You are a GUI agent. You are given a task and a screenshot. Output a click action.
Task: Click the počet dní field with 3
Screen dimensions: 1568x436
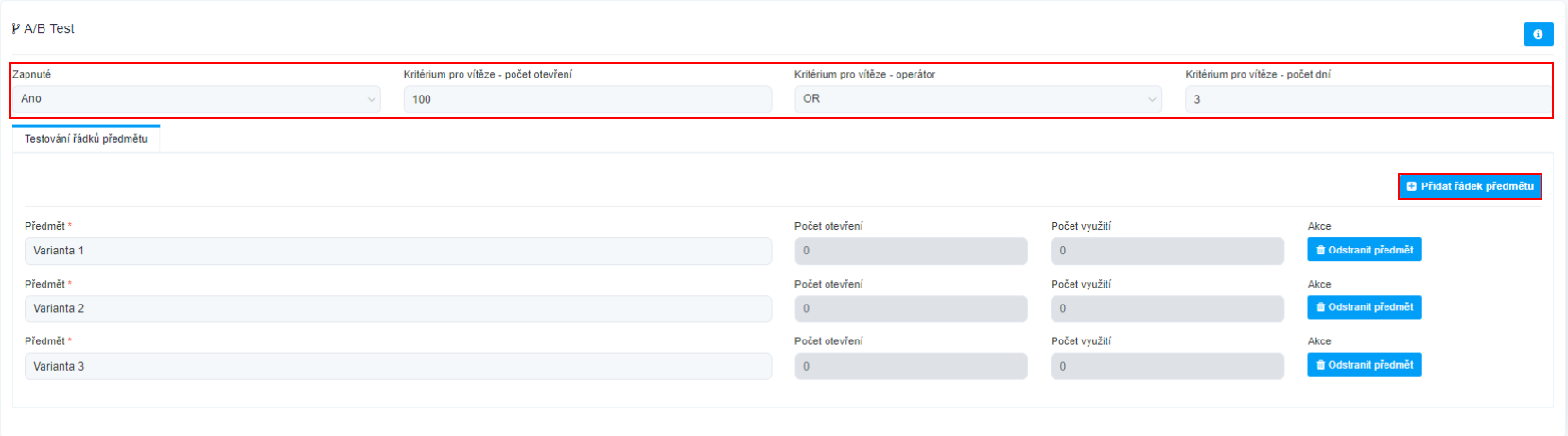point(1368,99)
